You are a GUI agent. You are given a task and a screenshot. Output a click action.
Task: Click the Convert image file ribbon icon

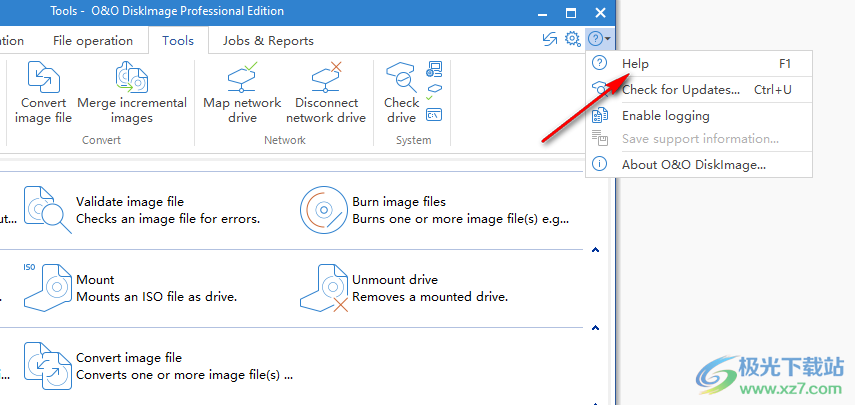click(43, 77)
